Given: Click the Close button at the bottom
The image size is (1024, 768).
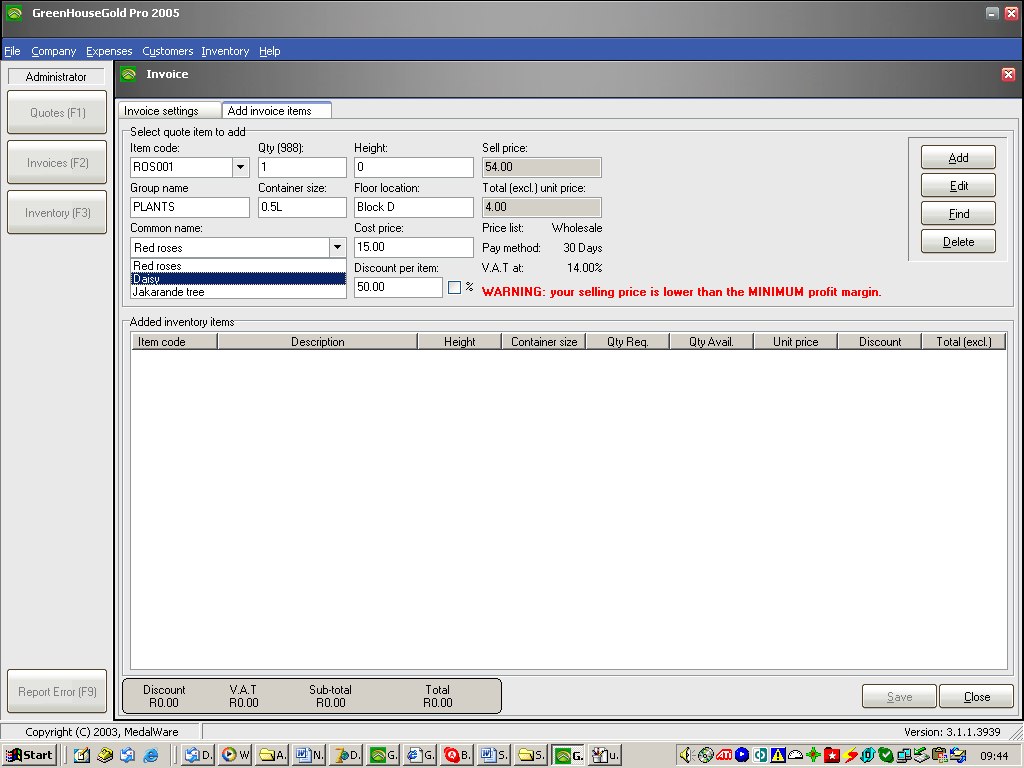Looking at the screenshot, I should (976, 697).
